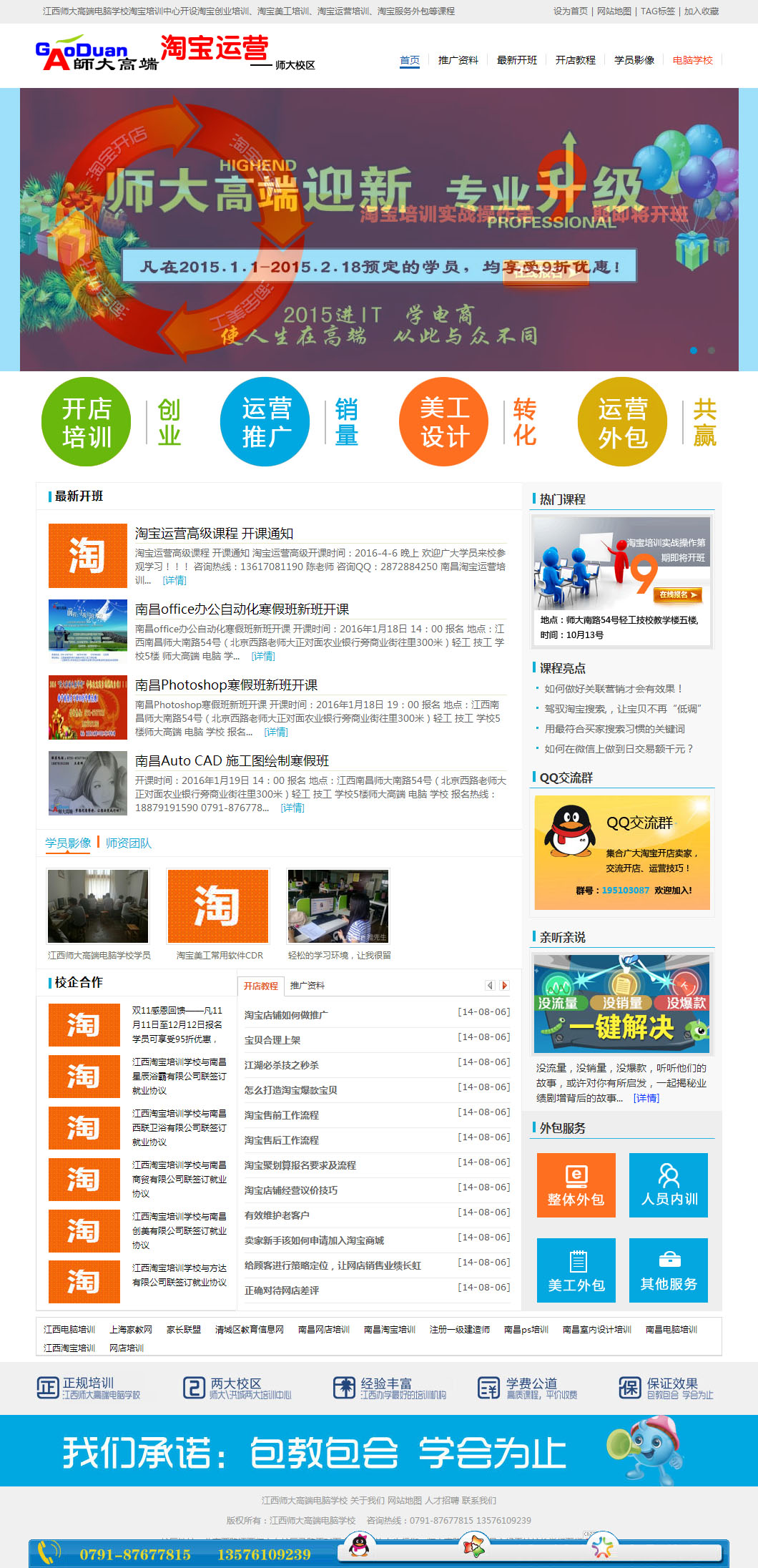The width and height of the screenshot is (758, 1568).
Task: Open 电脑学校 in navigation
Action: pyautogui.click(x=693, y=60)
